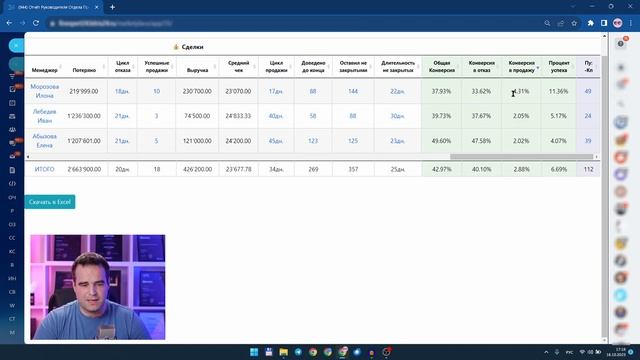Open successful sales count 5 for Абызова
Screen dimensions: 640x360
(156, 141)
